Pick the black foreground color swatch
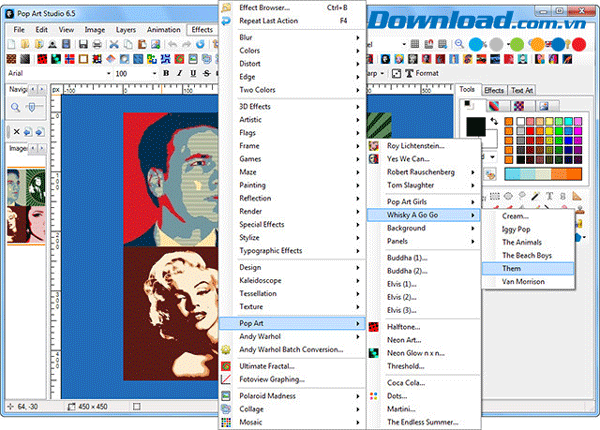 (476, 127)
